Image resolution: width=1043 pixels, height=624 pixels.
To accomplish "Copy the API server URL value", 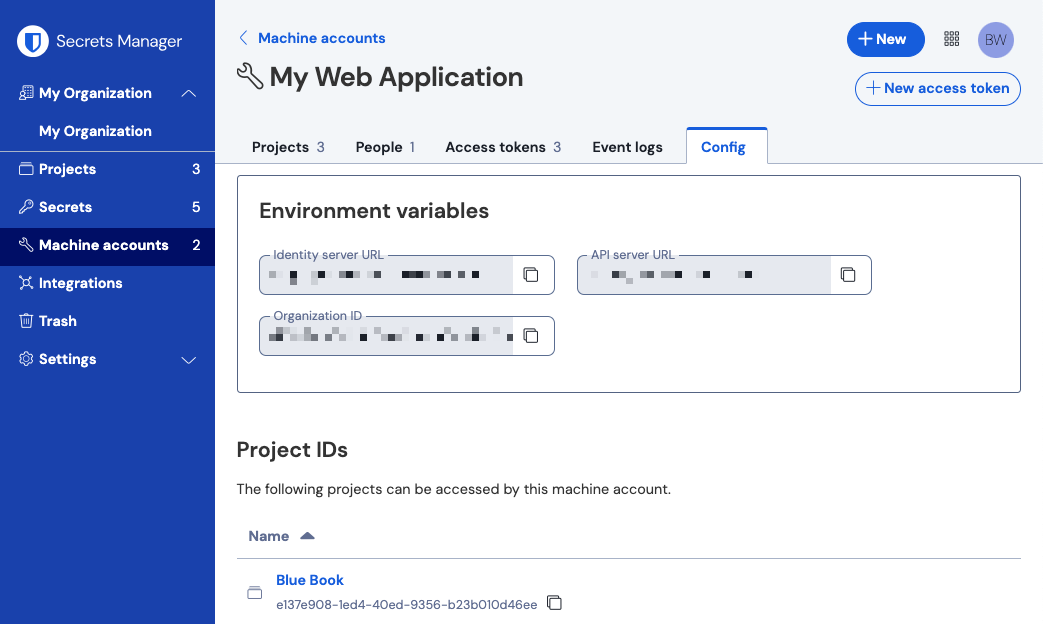I will [848, 275].
